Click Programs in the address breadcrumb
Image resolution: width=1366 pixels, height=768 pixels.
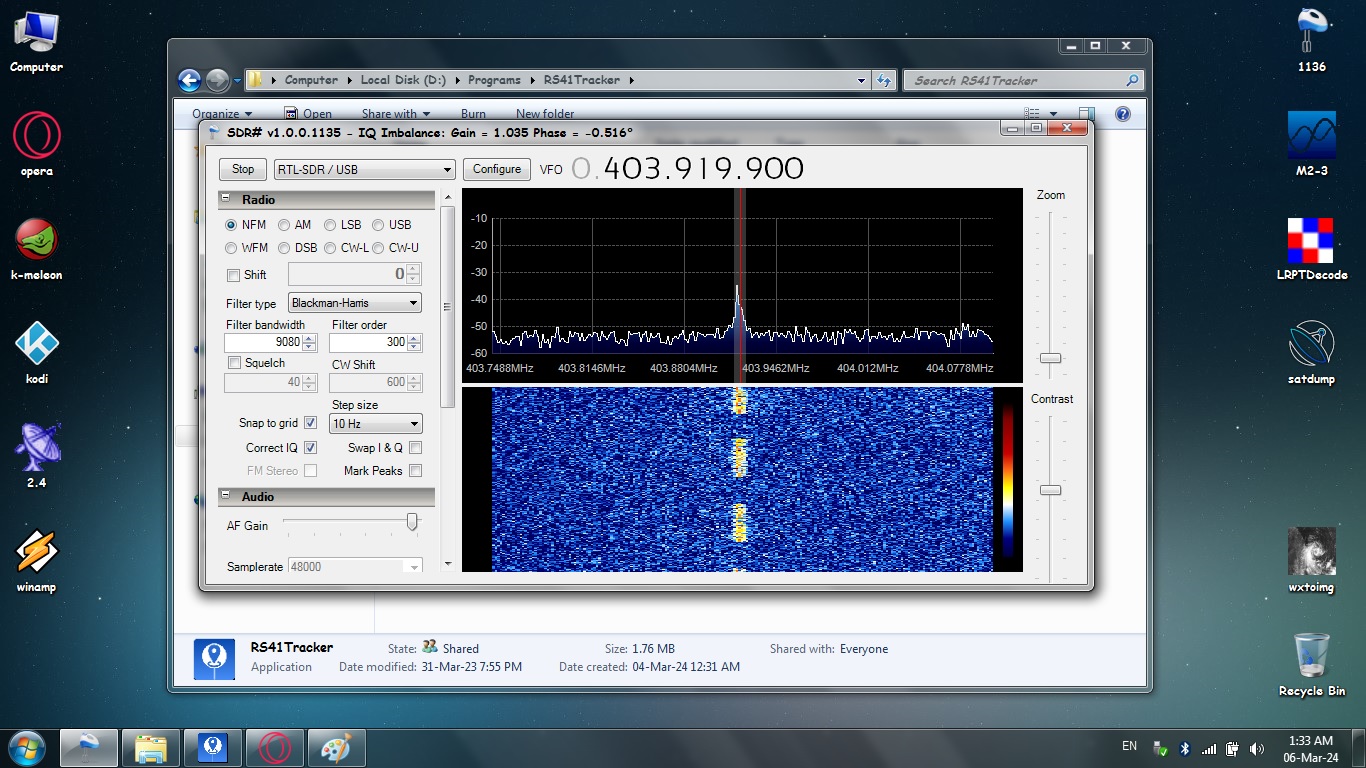click(x=494, y=80)
